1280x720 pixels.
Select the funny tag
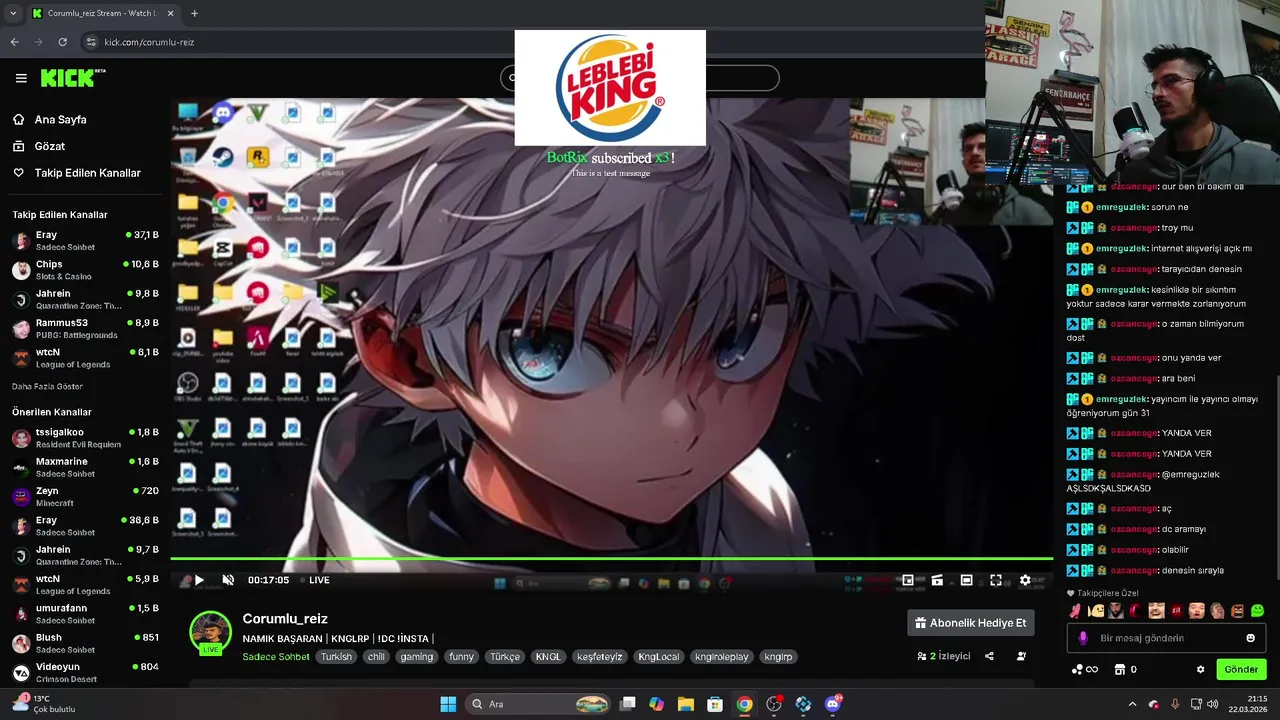click(461, 657)
